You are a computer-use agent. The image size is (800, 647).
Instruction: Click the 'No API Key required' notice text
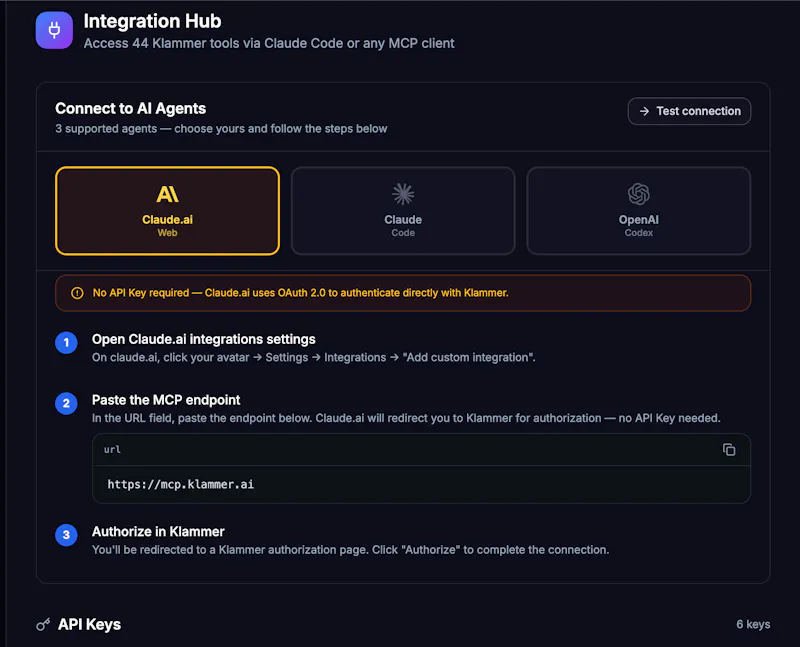(x=301, y=293)
